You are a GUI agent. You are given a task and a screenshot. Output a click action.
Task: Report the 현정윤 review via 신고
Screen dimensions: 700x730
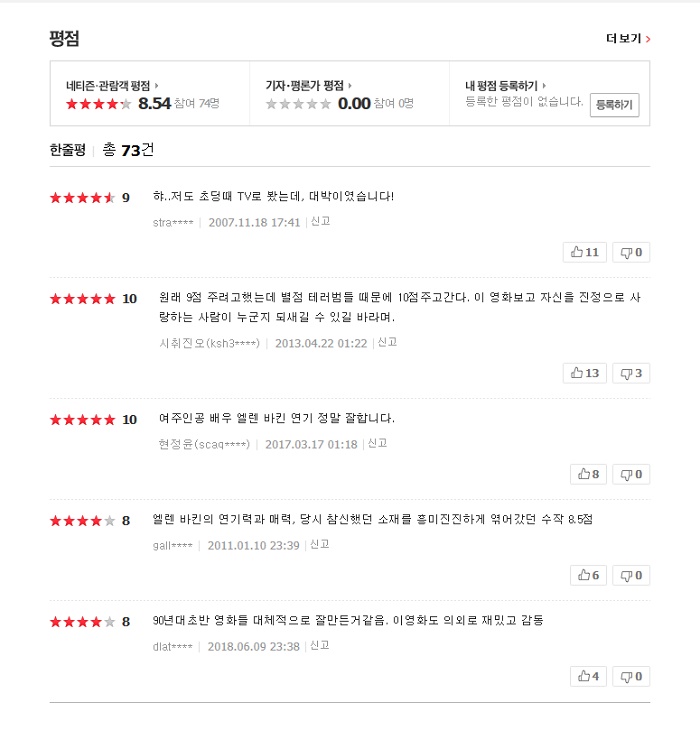pyautogui.click(x=377, y=443)
